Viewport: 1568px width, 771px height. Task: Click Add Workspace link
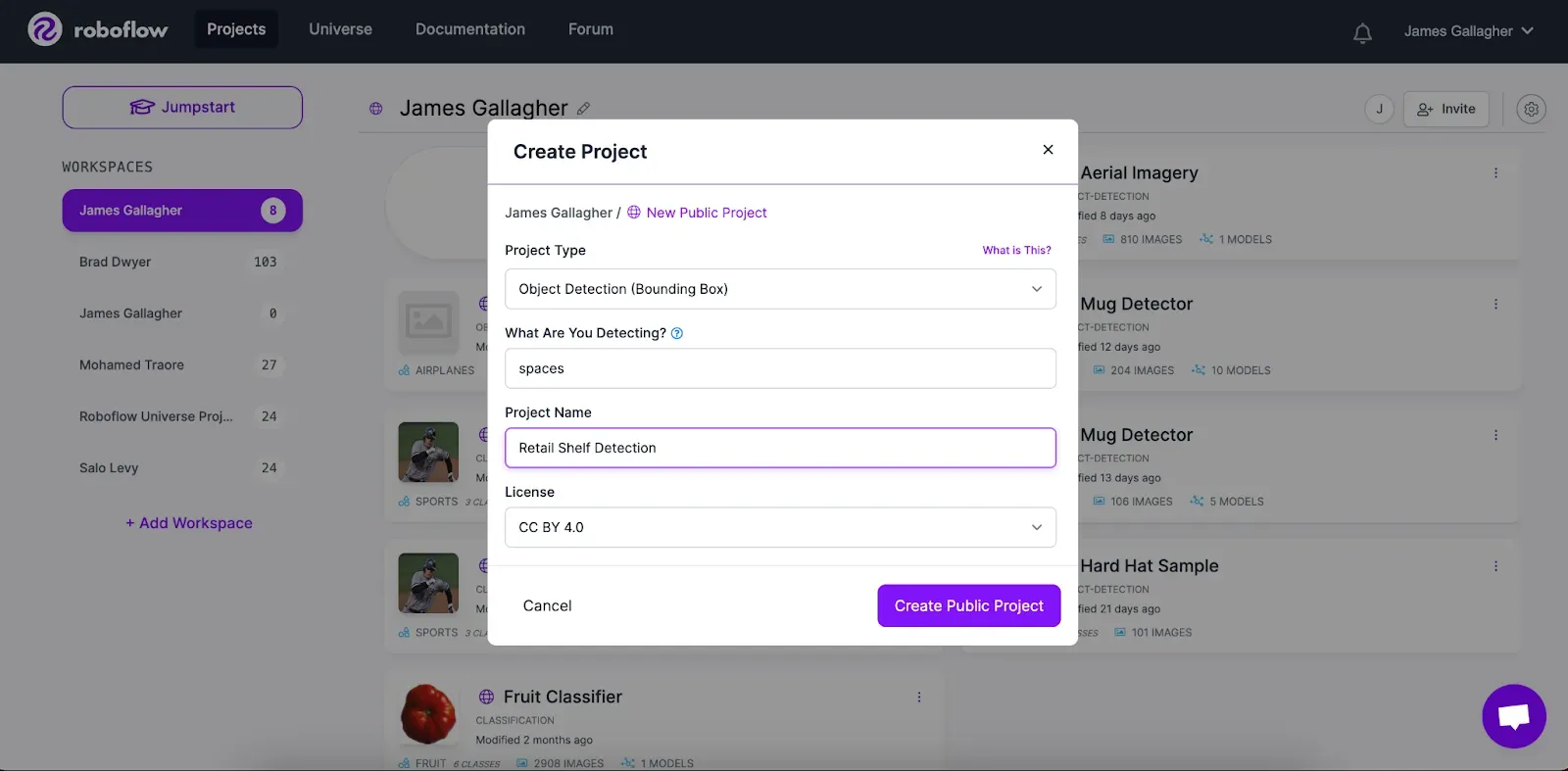pyautogui.click(x=189, y=523)
